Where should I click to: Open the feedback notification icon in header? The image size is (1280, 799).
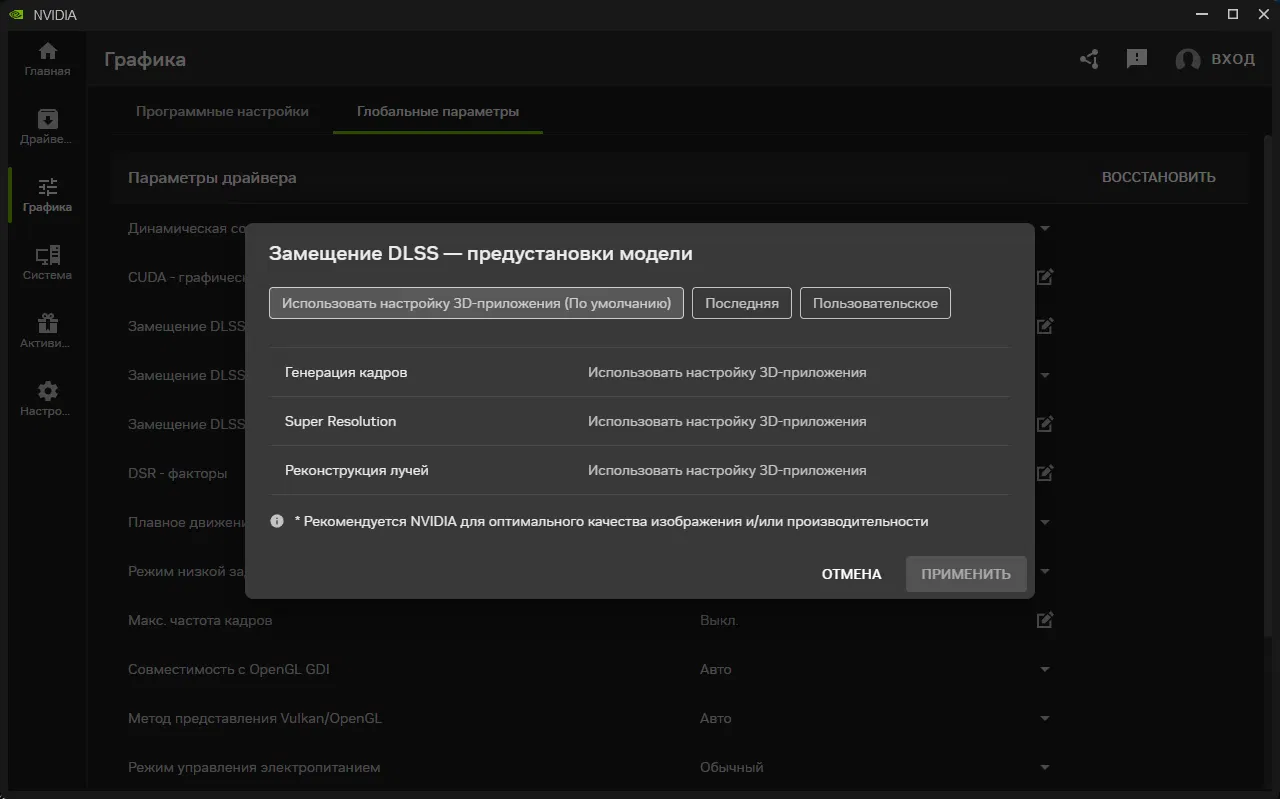1137,59
